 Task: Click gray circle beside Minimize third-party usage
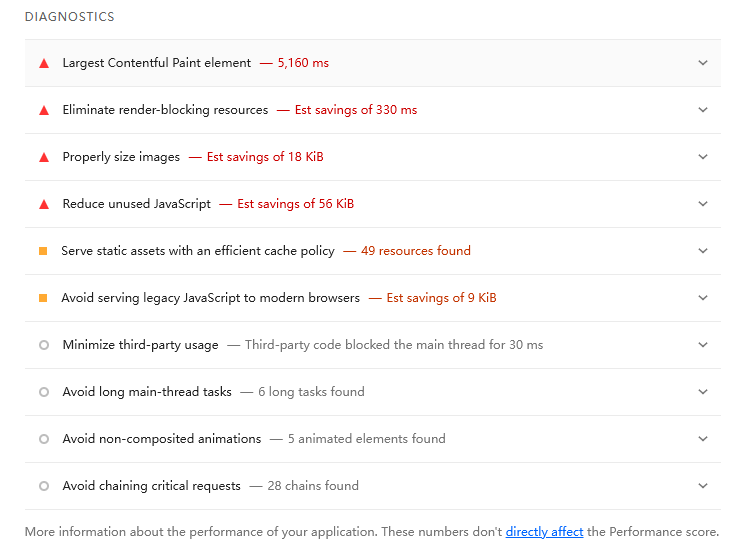44,345
